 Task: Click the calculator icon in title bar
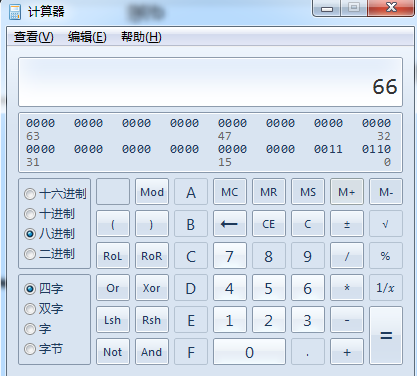pyautogui.click(x=15, y=12)
